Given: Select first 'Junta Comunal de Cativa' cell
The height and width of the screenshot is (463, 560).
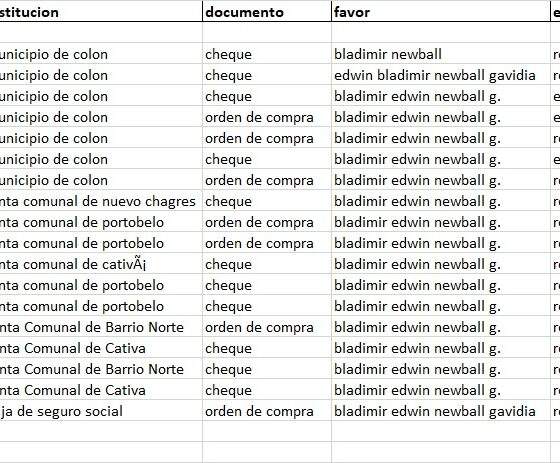Looking at the screenshot, I should point(101,348).
